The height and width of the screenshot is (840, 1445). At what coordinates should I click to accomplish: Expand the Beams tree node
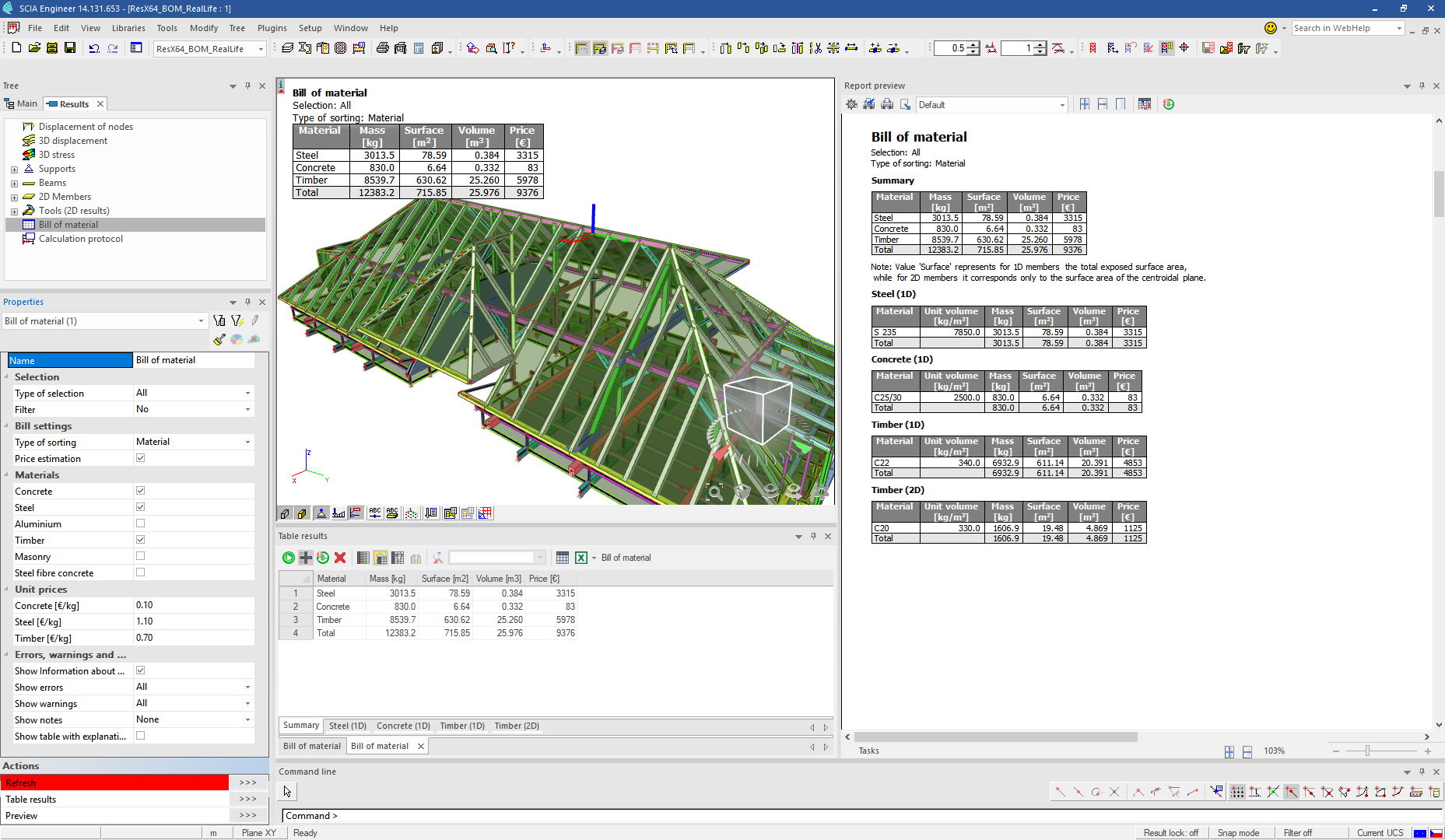click(x=14, y=184)
